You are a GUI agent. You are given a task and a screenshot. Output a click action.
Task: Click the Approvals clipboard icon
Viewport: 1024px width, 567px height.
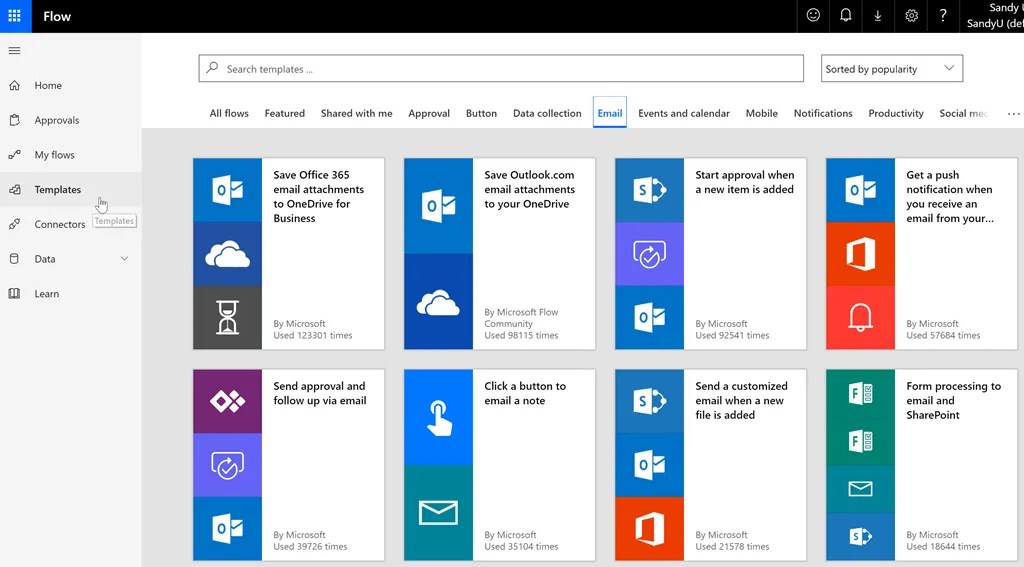tap(14, 120)
